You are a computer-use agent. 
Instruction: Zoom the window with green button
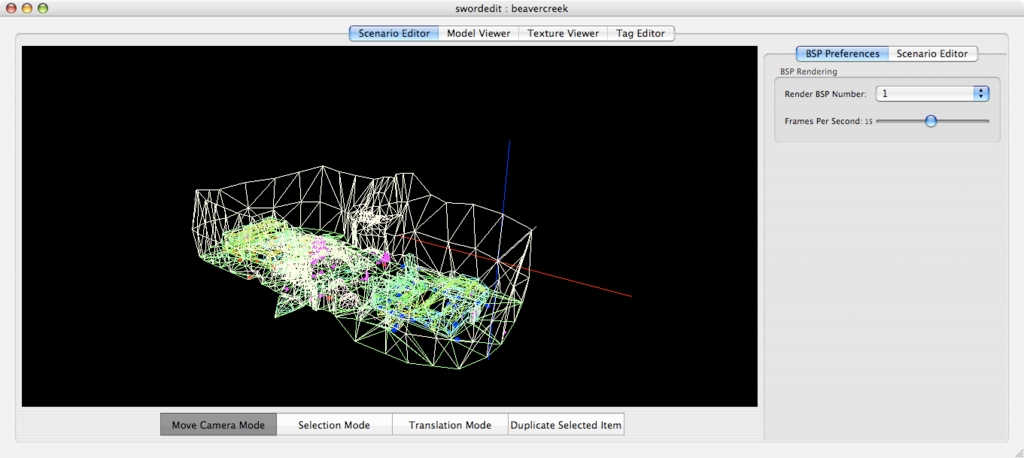tap(42, 8)
